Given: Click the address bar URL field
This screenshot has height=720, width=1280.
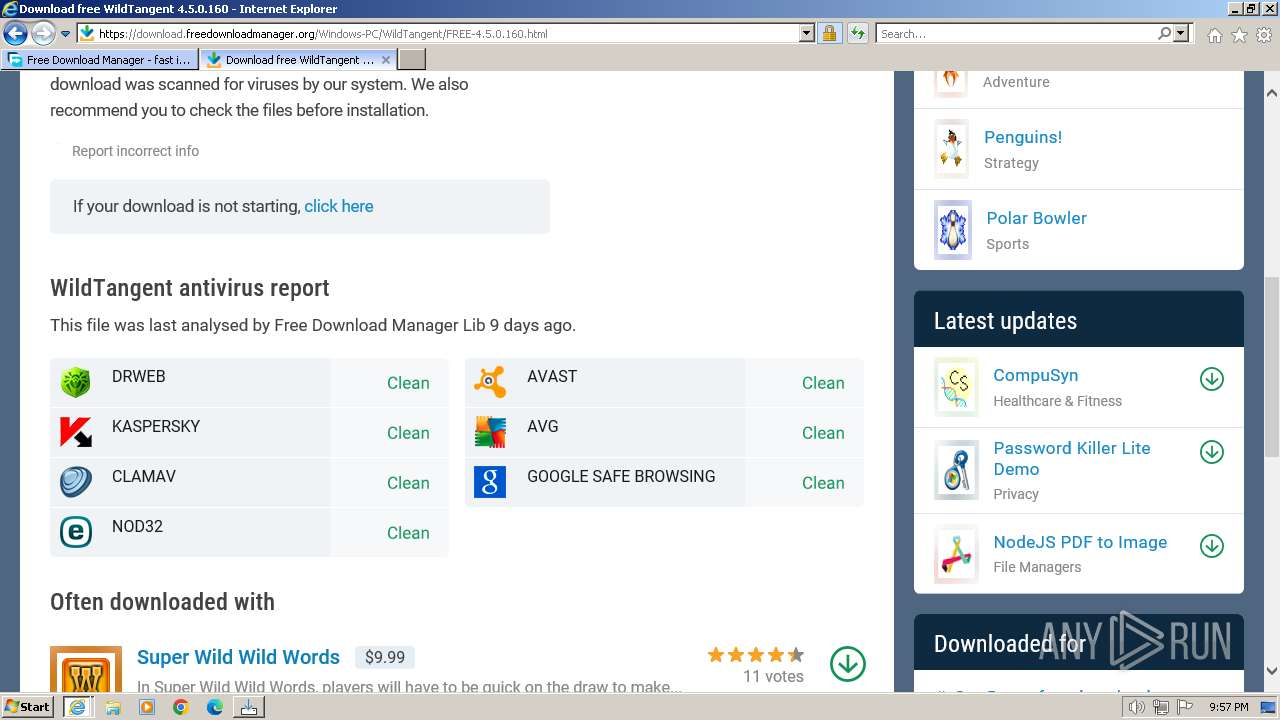Looking at the screenshot, I should pyautogui.click(x=447, y=33).
